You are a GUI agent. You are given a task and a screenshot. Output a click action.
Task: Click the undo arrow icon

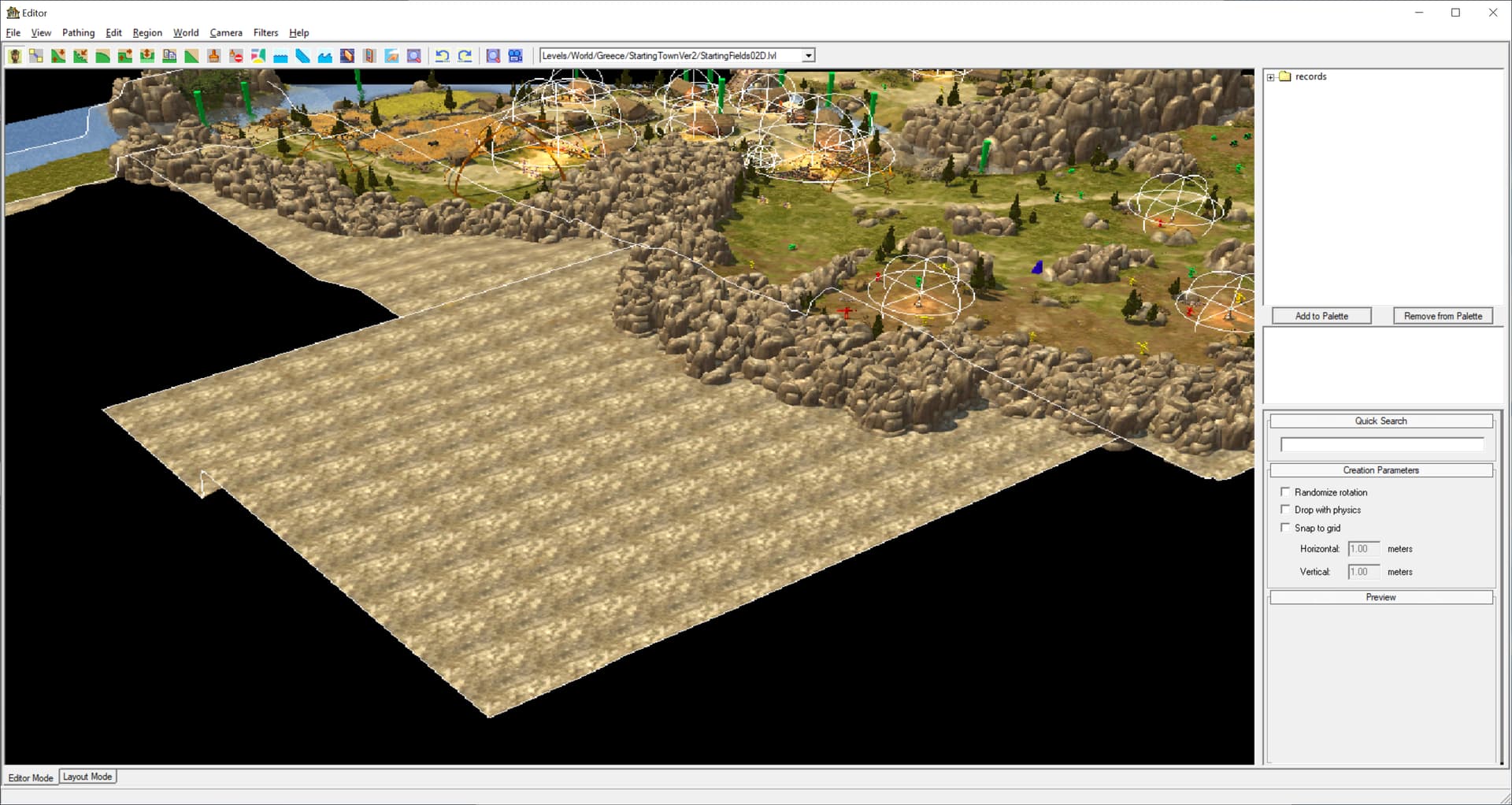(x=443, y=56)
